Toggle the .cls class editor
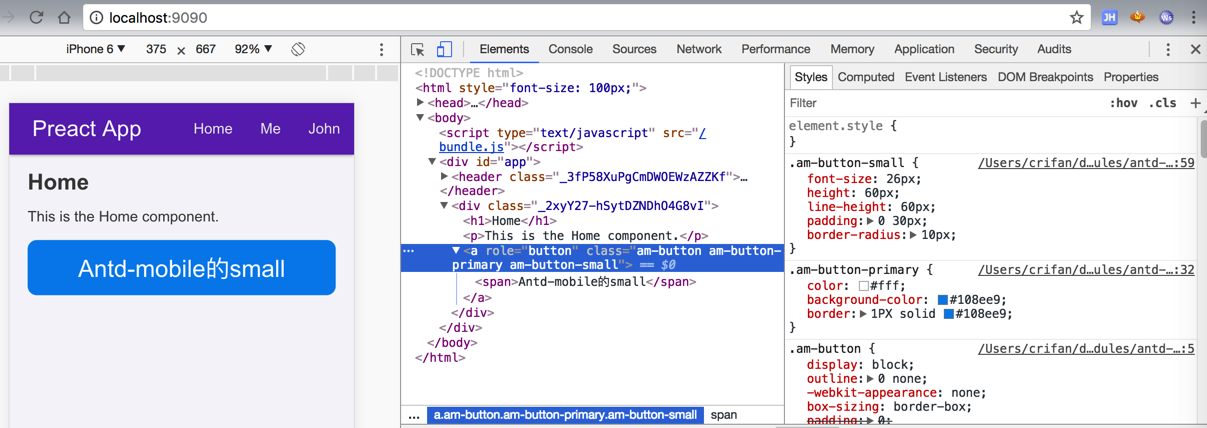 [1162, 103]
